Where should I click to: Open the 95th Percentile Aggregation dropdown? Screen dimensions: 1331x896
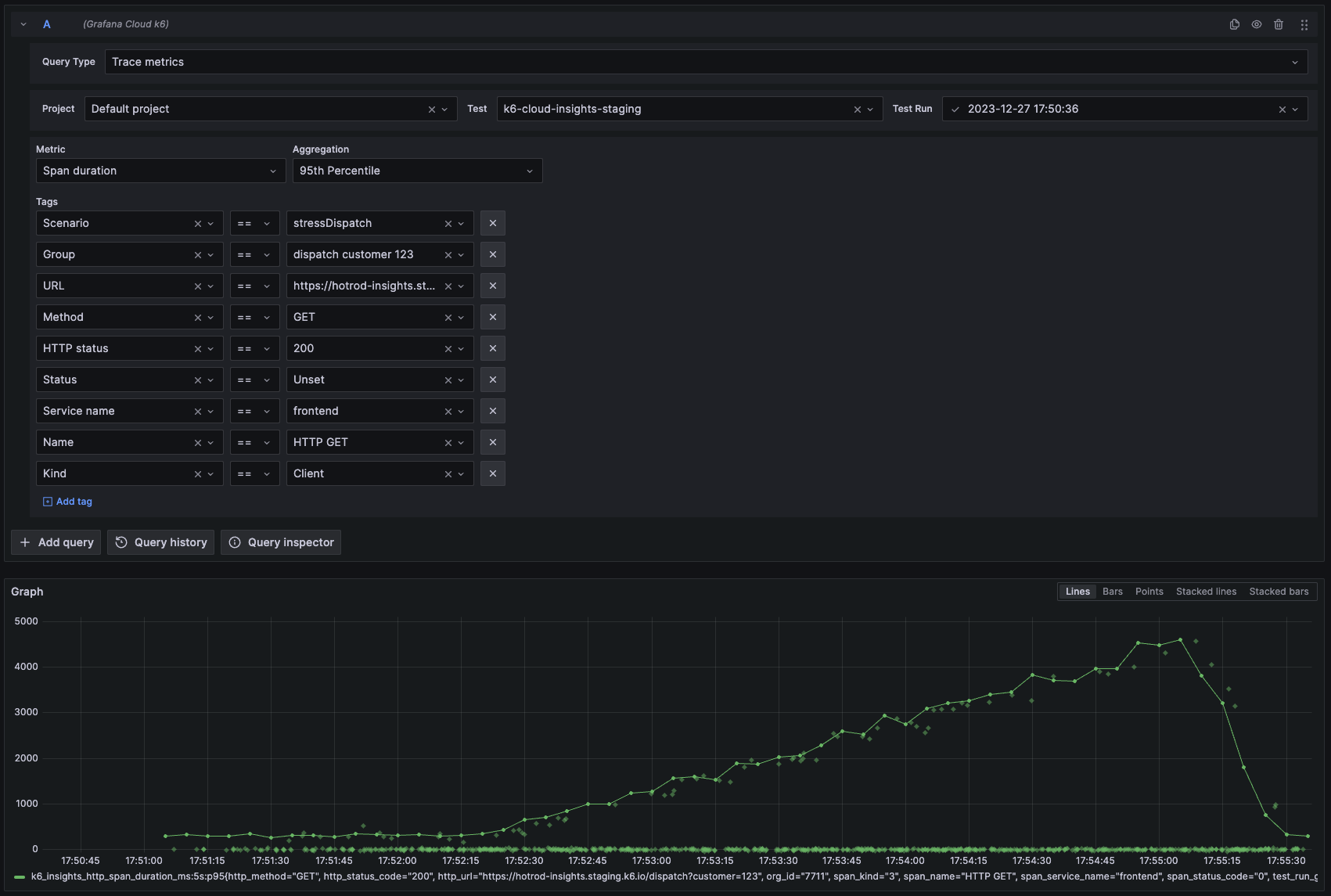click(416, 171)
